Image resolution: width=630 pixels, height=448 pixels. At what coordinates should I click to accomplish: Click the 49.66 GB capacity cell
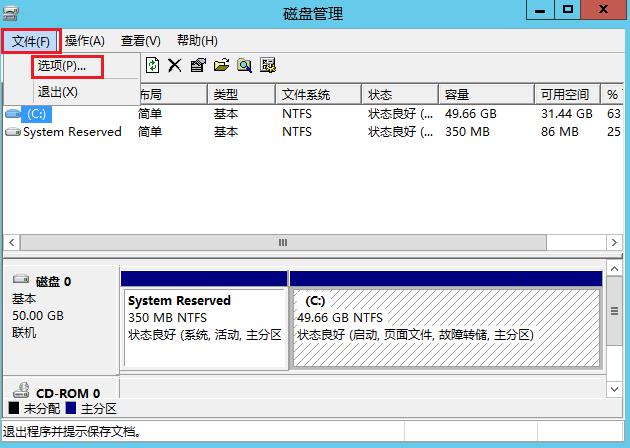[x=470, y=114]
